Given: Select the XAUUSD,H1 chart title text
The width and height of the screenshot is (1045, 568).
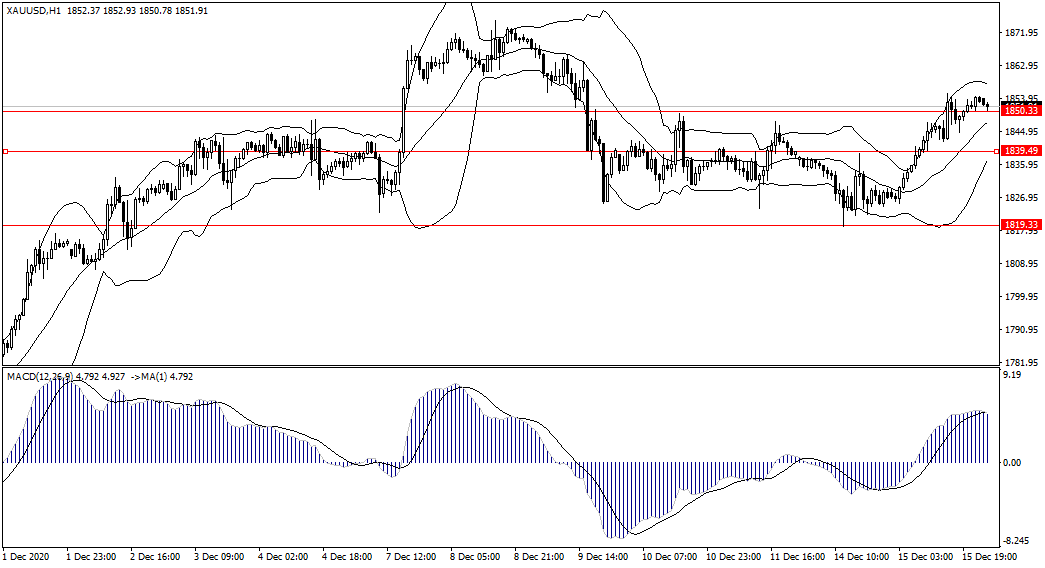Looking at the screenshot, I should (x=33, y=11).
